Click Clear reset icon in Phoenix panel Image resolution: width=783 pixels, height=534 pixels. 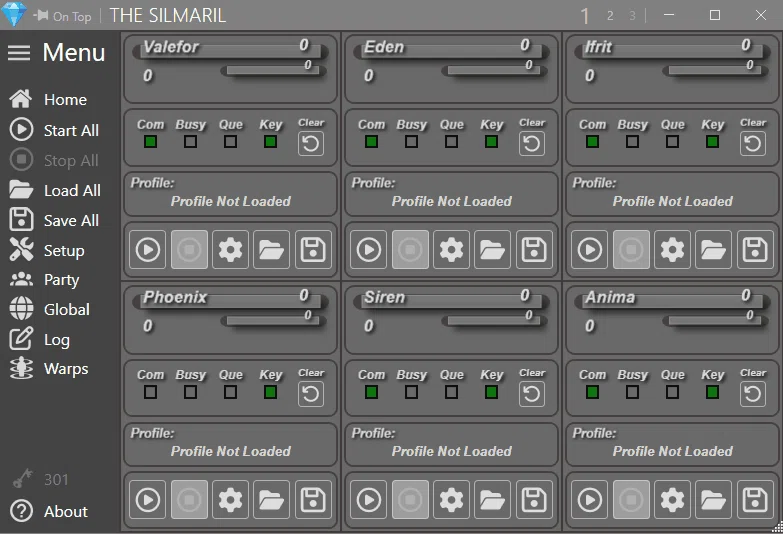pos(311,394)
